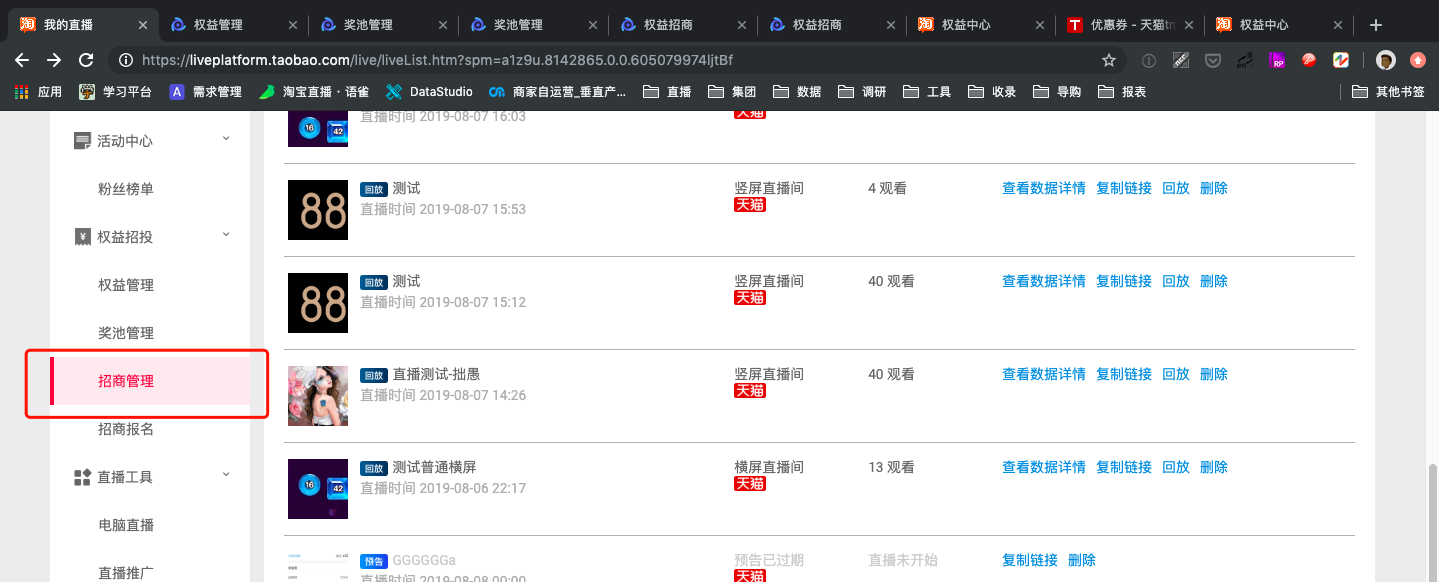Open the purple RP extension icon
This screenshot has height=582, width=1439.
coord(1278,60)
